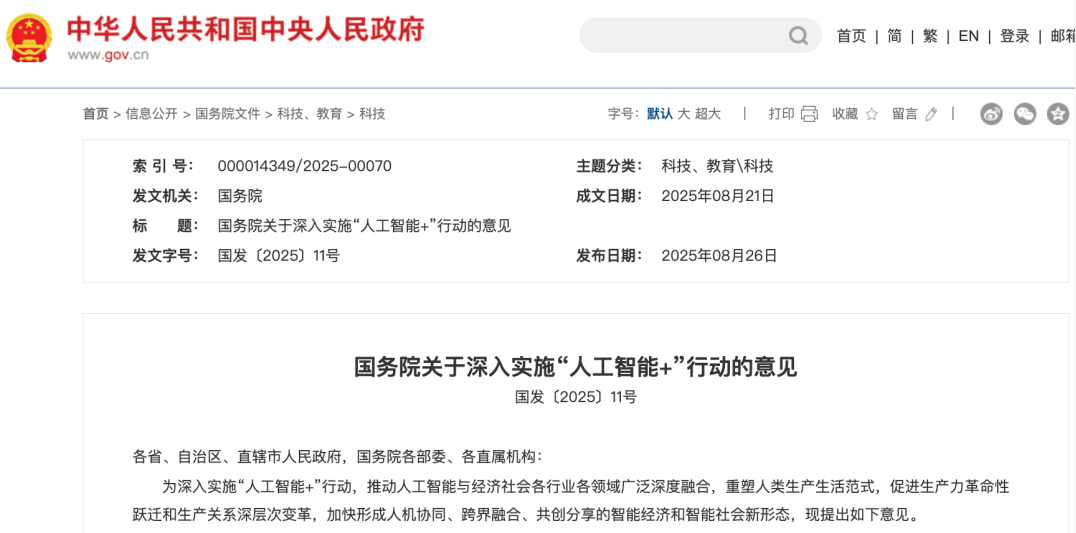Click the bold article headline
Image resolution: width=1076 pixels, height=533 pixels.
(576, 367)
